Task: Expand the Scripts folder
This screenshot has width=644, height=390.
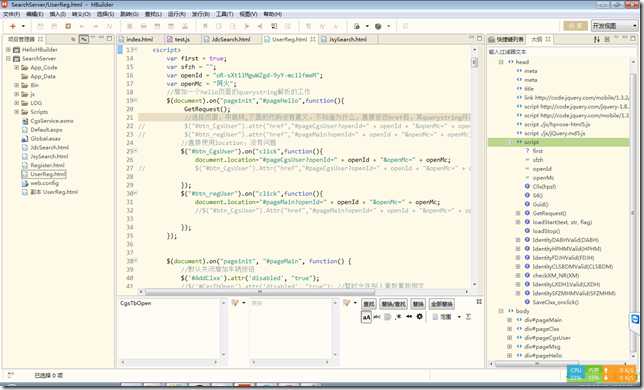Action: click(16, 112)
